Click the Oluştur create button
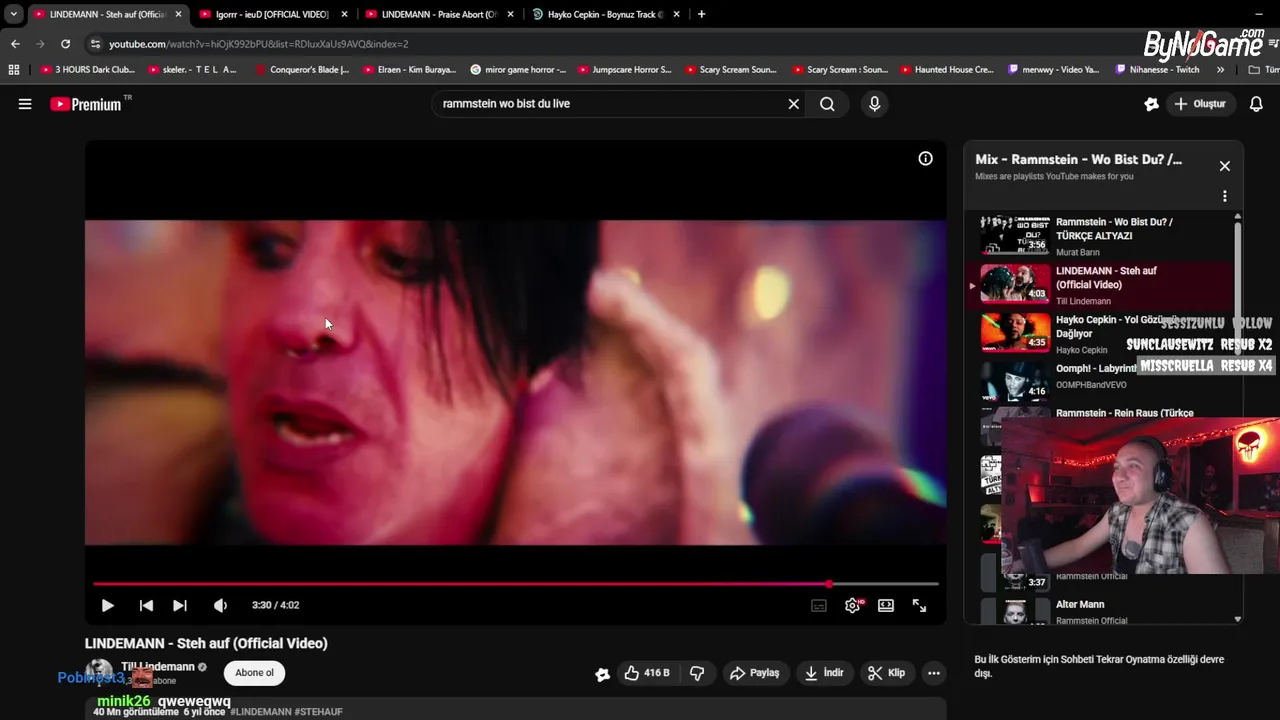This screenshot has height=720, width=1280. 1200,104
